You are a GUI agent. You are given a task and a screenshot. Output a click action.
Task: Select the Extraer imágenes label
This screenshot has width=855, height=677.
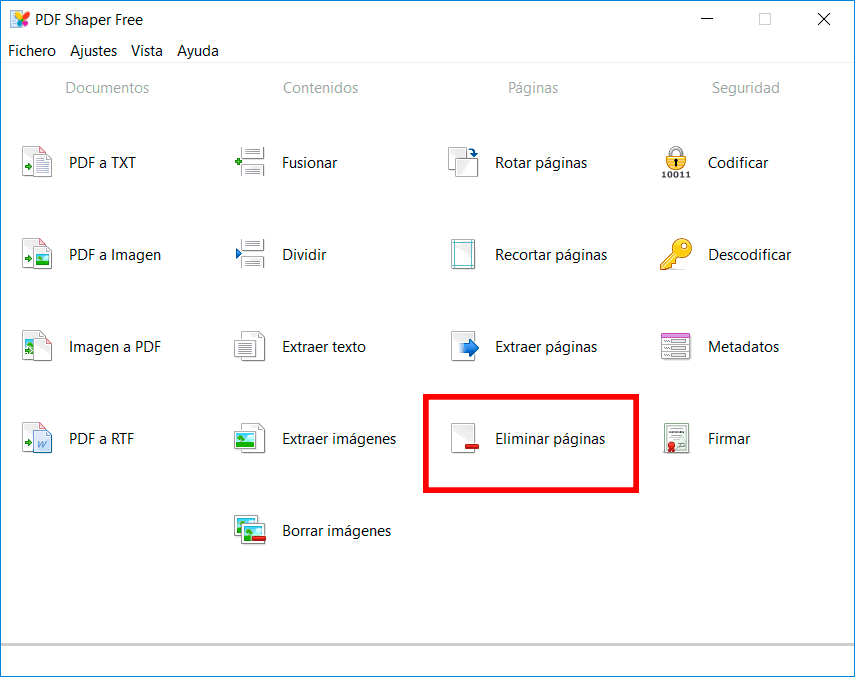point(339,439)
